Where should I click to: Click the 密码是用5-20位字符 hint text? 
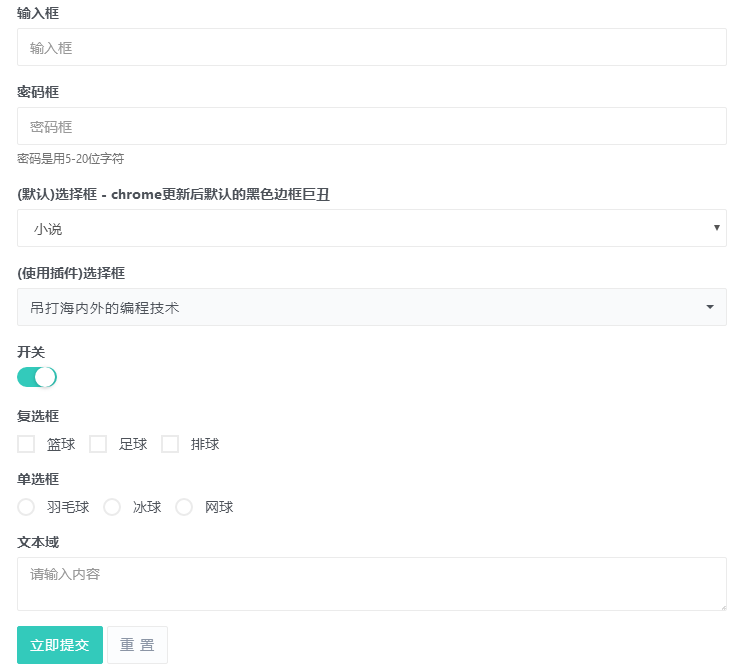pos(71,159)
